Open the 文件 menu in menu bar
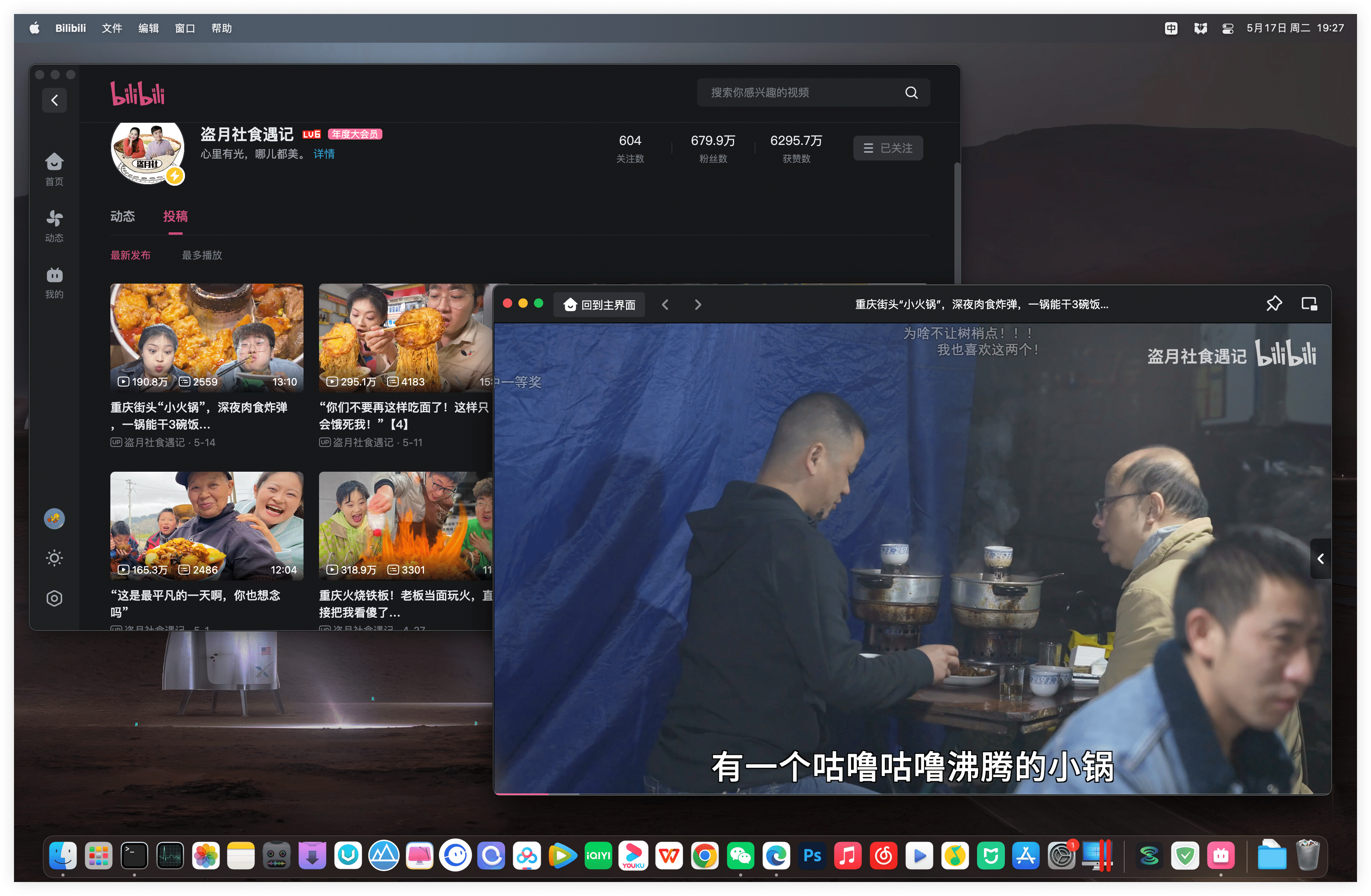1371x896 pixels. pyautogui.click(x=112, y=28)
